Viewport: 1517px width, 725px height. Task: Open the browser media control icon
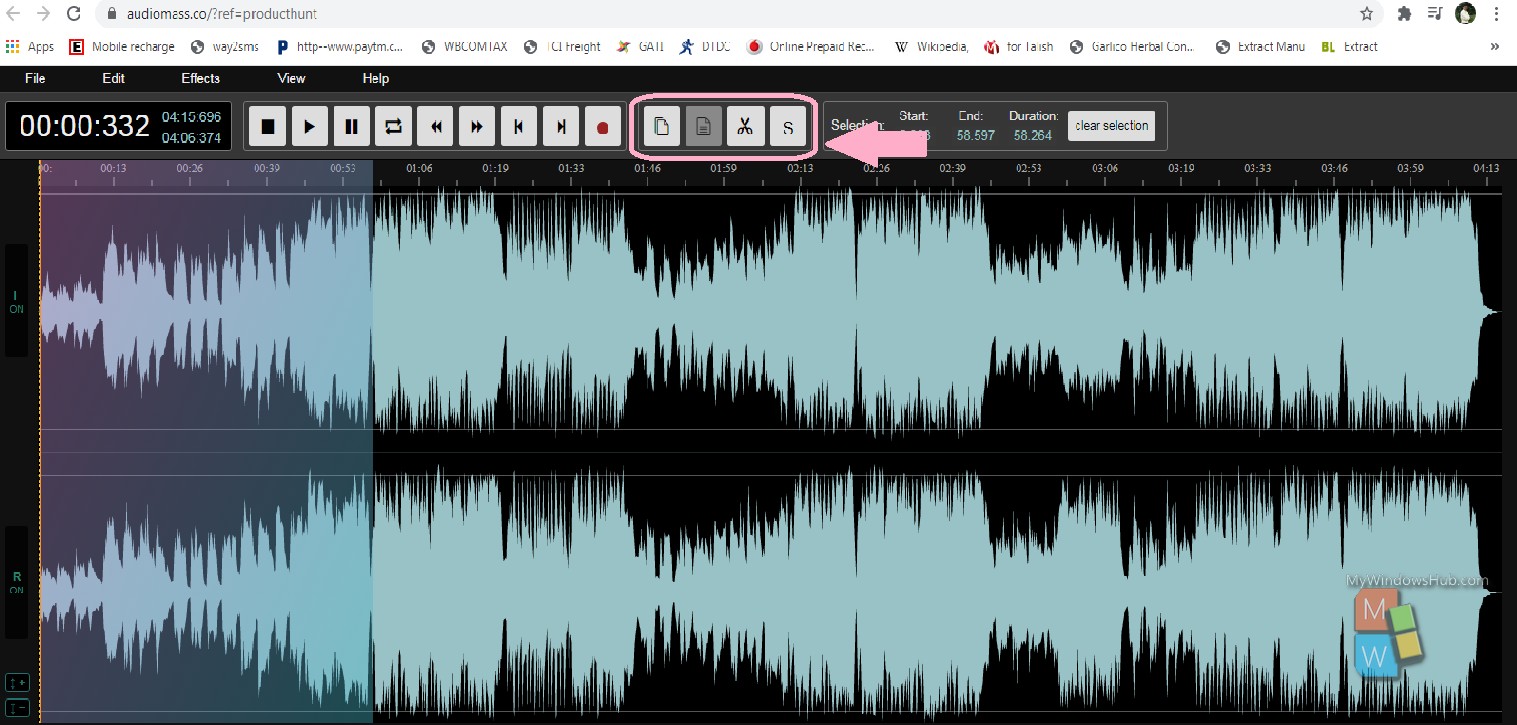pyautogui.click(x=1436, y=14)
